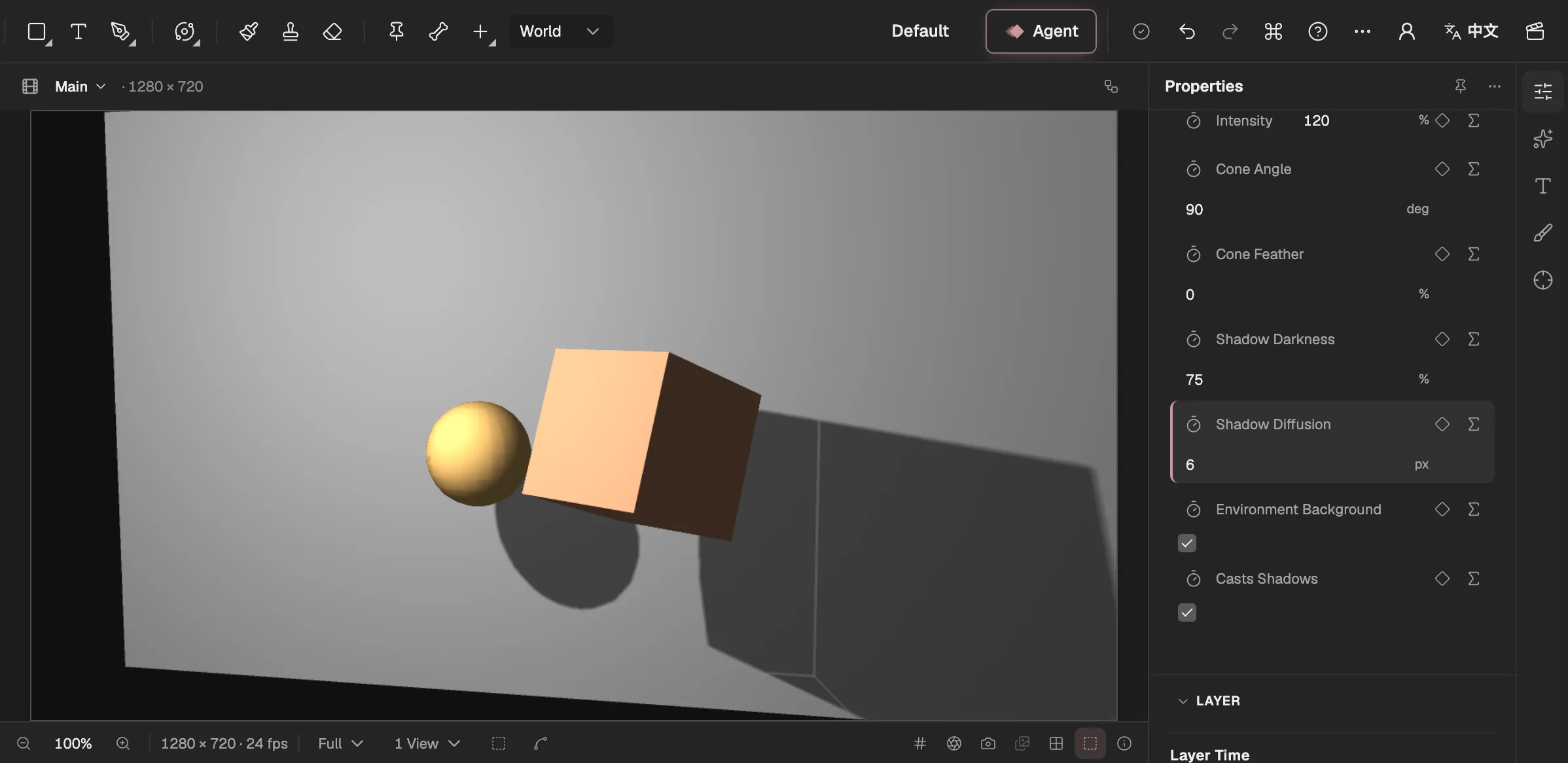1568x763 pixels.
Task: Edit the Cone Feather value 0
Action: (1190, 294)
